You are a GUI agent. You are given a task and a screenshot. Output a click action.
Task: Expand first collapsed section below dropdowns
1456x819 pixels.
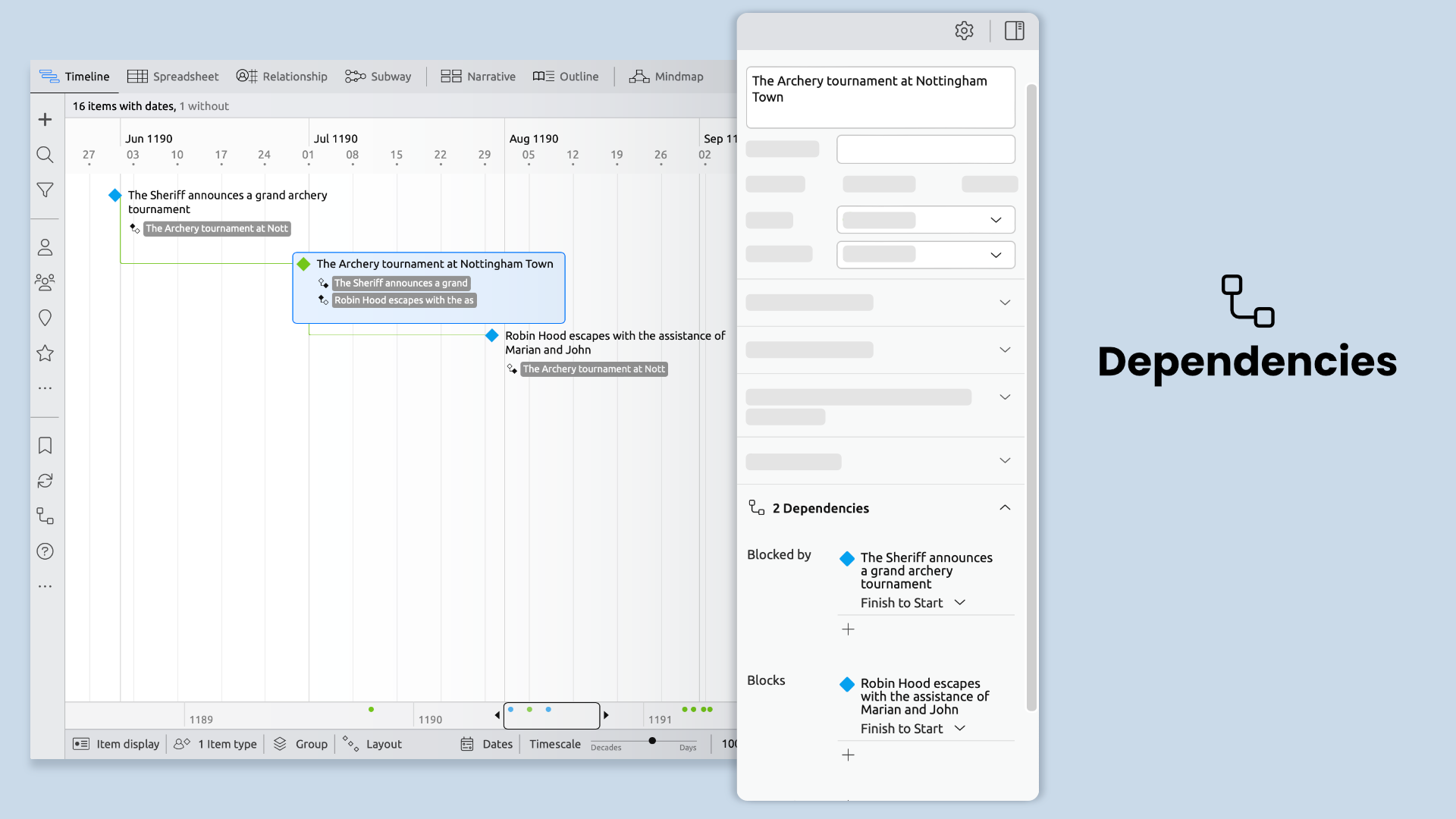point(1005,303)
